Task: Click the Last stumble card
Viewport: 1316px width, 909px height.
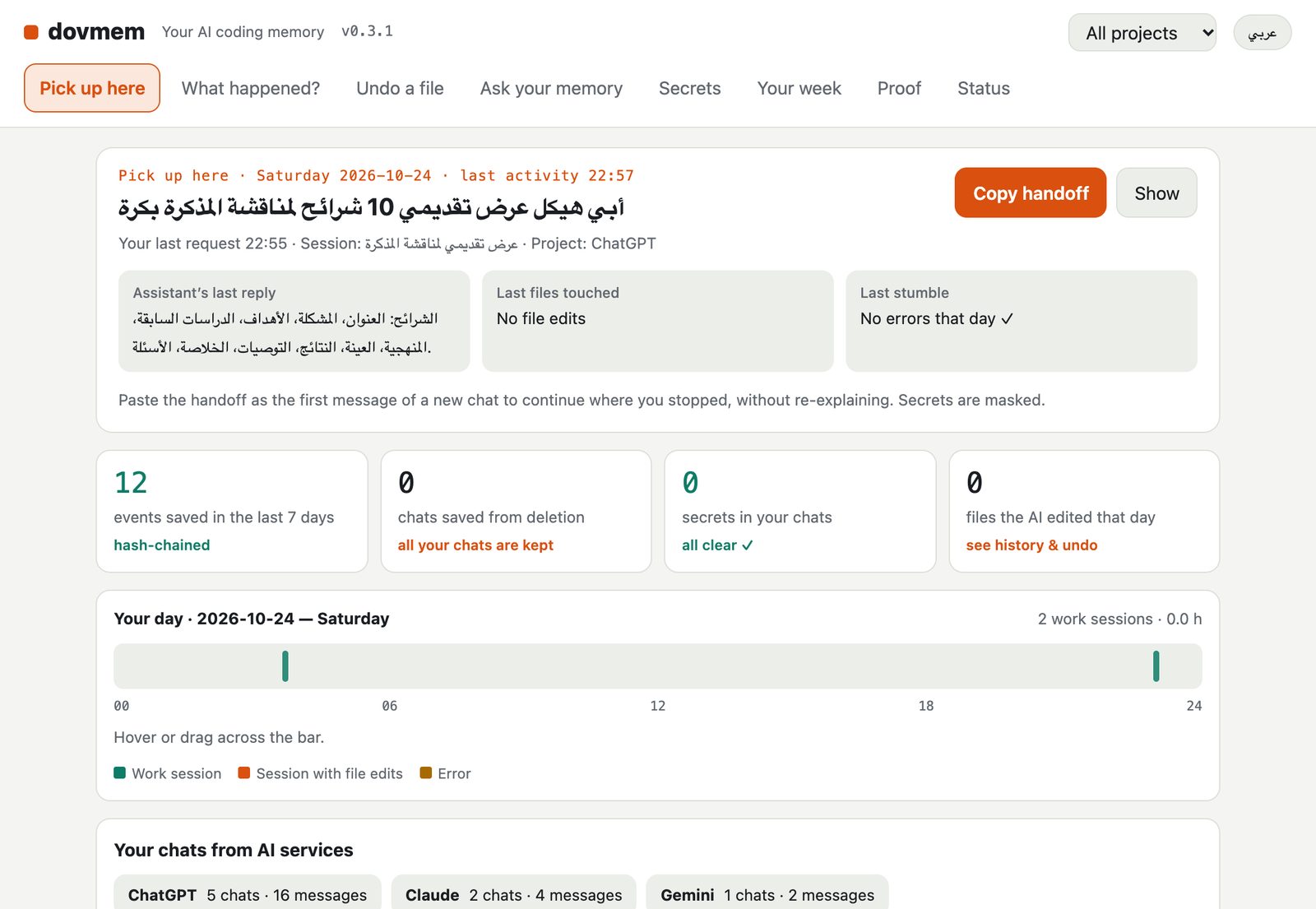Action: coord(1022,321)
